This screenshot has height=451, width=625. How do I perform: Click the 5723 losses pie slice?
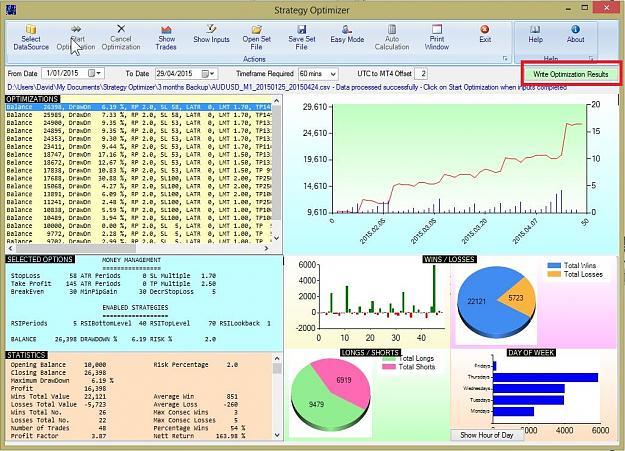[x=518, y=297]
